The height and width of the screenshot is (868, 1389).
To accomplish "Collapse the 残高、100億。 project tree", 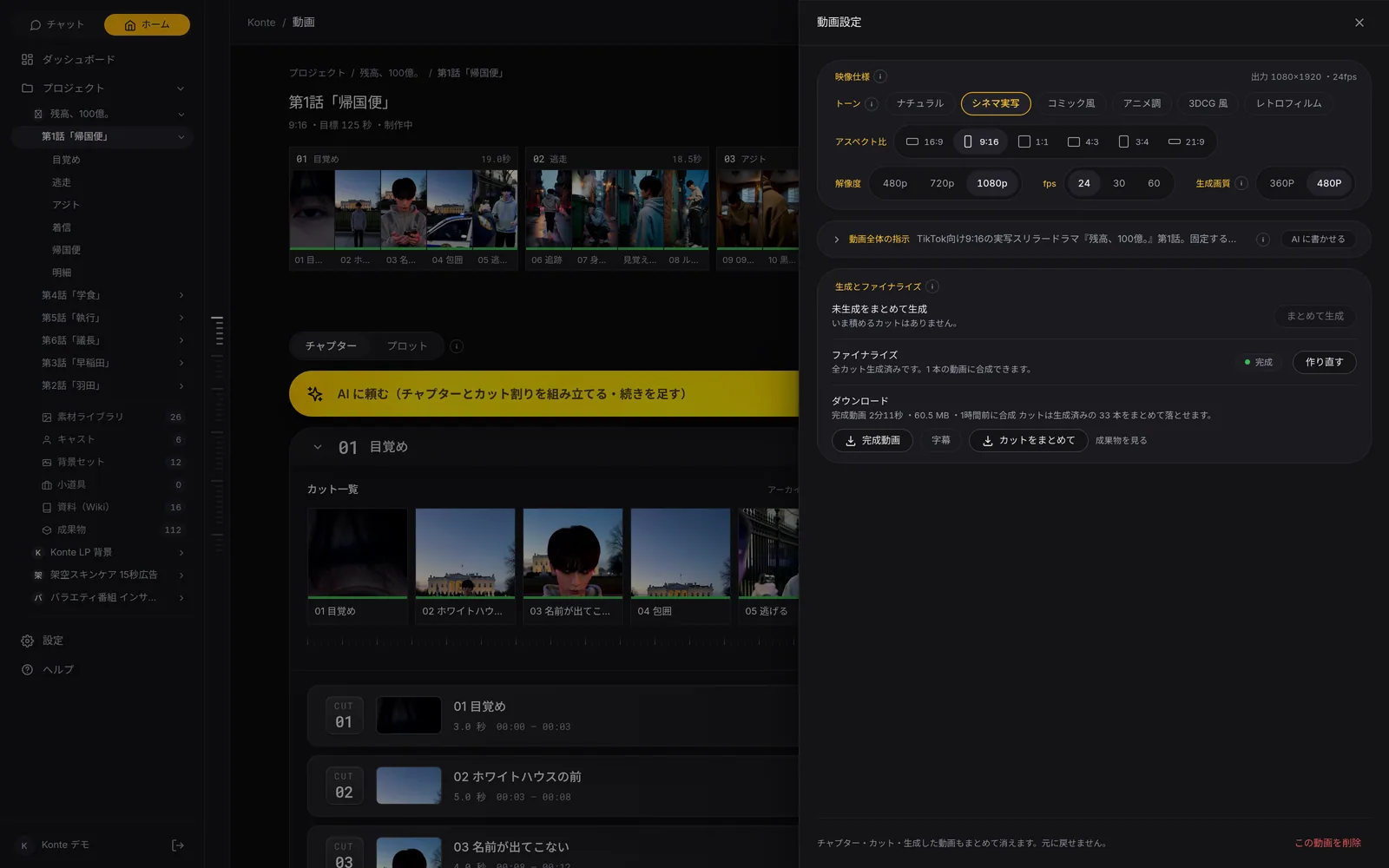I will (x=181, y=114).
